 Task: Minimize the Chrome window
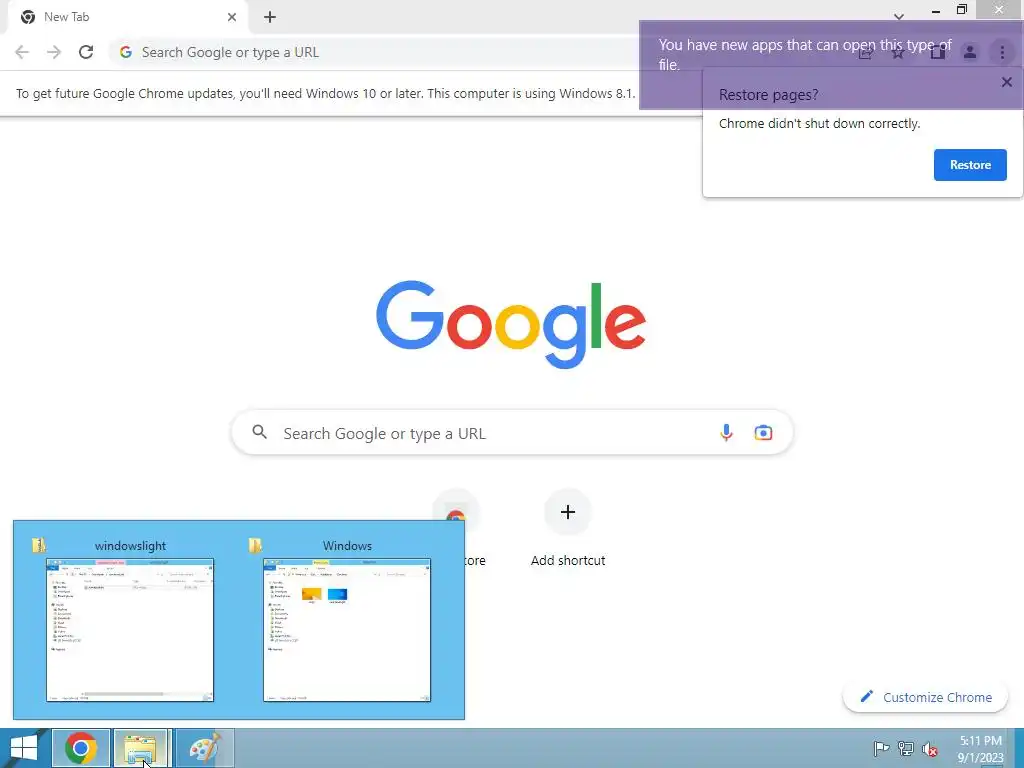[935, 10]
